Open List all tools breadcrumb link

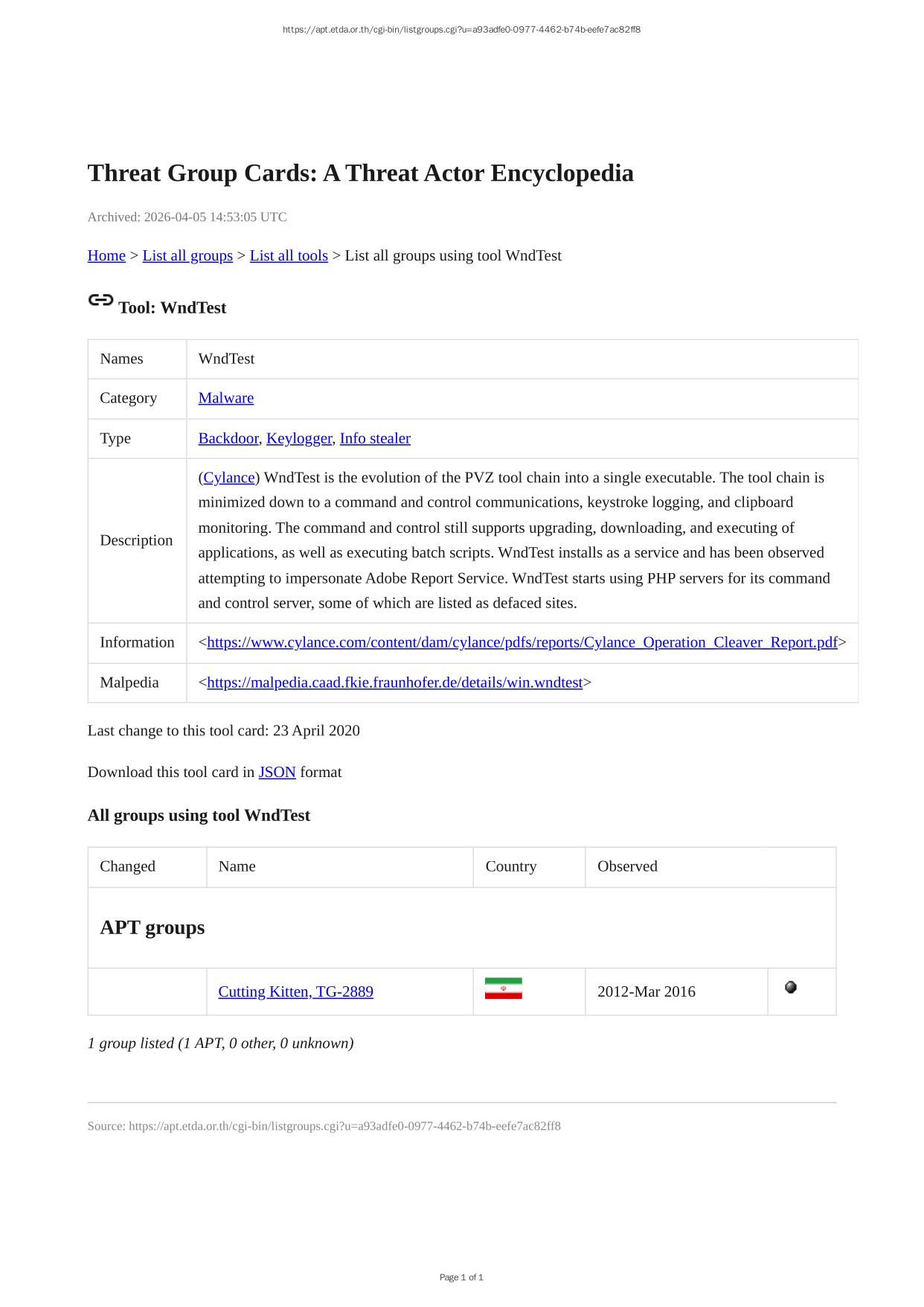click(x=289, y=255)
